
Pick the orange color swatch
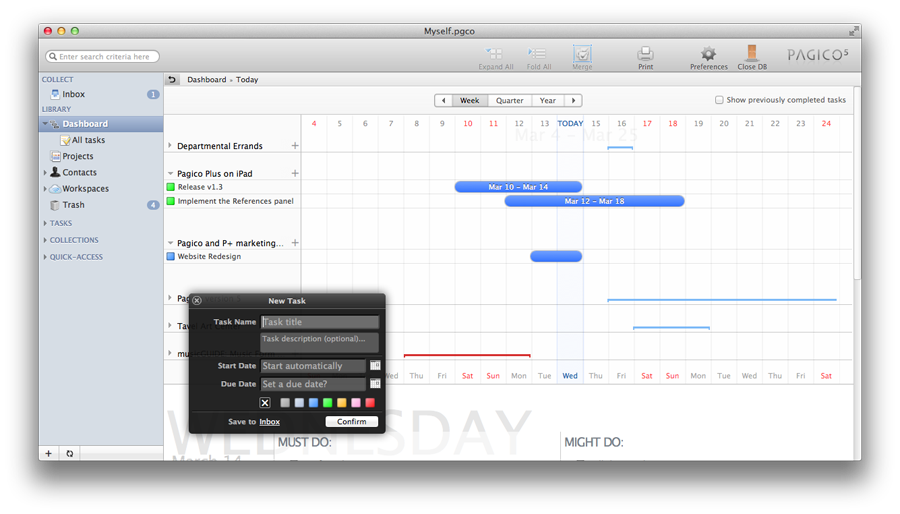(342, 403)
